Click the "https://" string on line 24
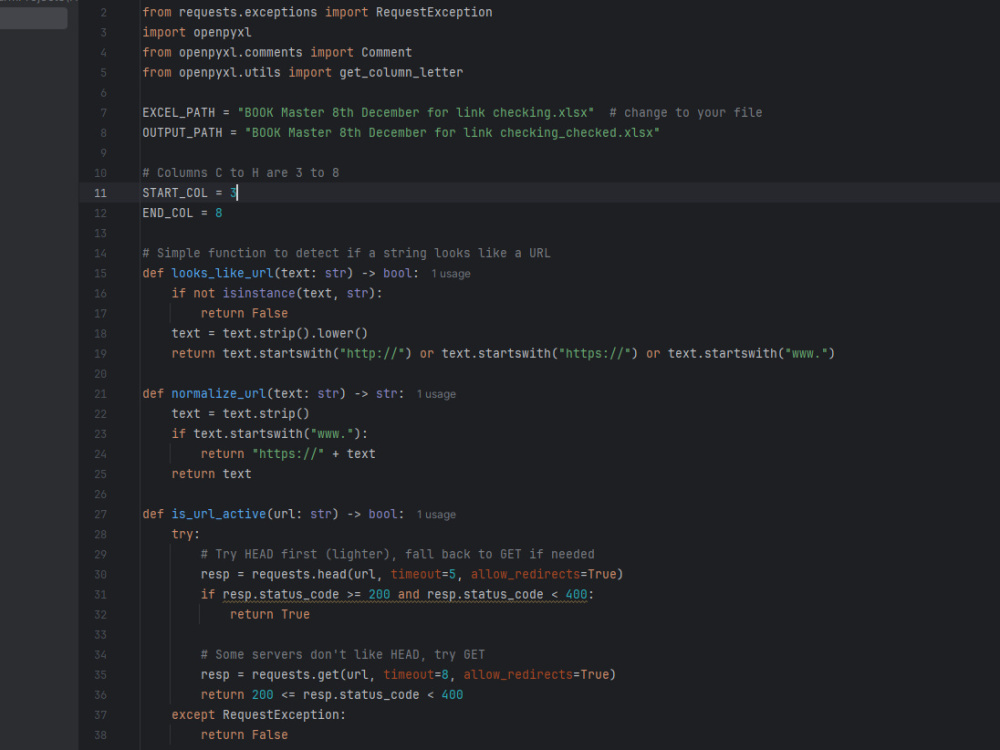The height and width of the screenshot is (750, 1000). point(288,454)
